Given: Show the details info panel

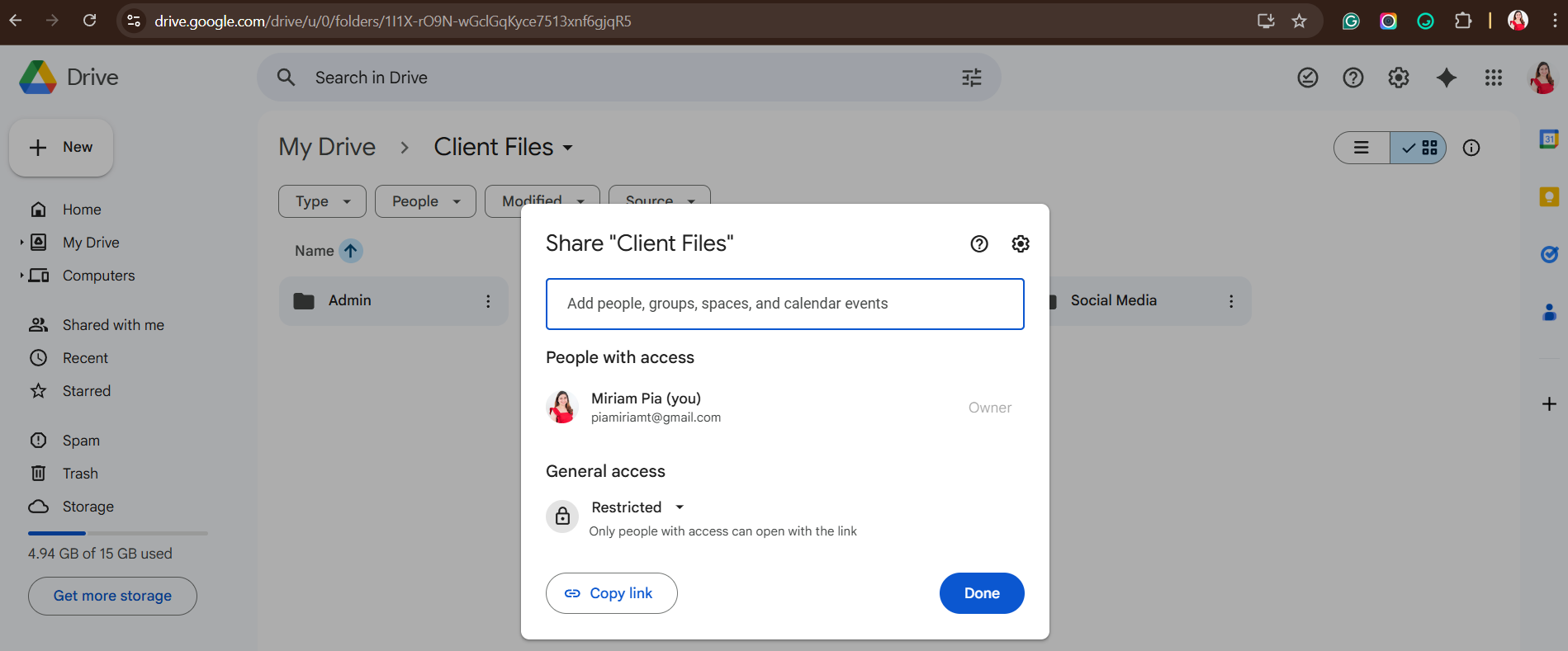Looking at the screenshot, I should (x=1471, y=148).
